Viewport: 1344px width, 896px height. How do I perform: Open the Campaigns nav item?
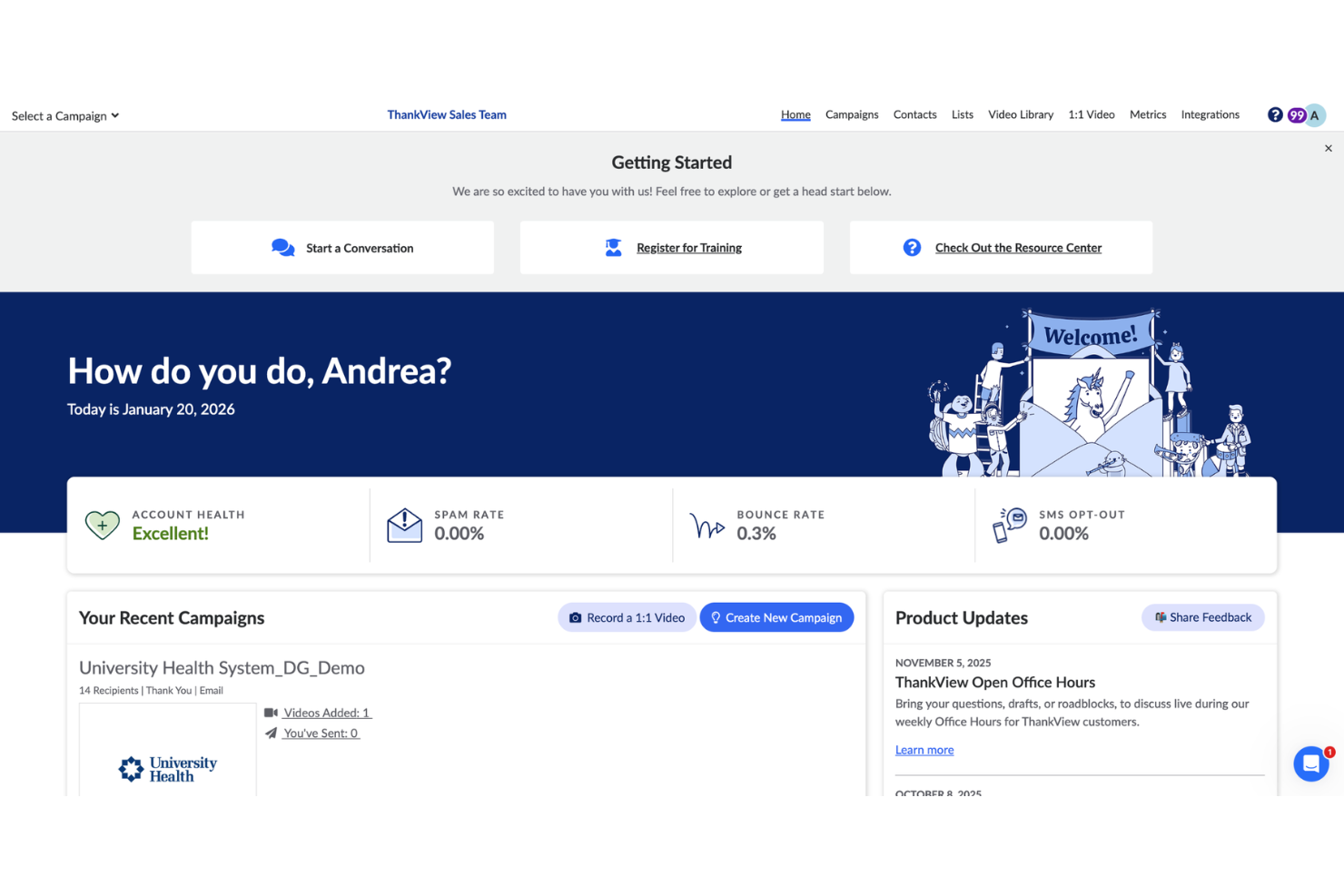coord(852,114)
